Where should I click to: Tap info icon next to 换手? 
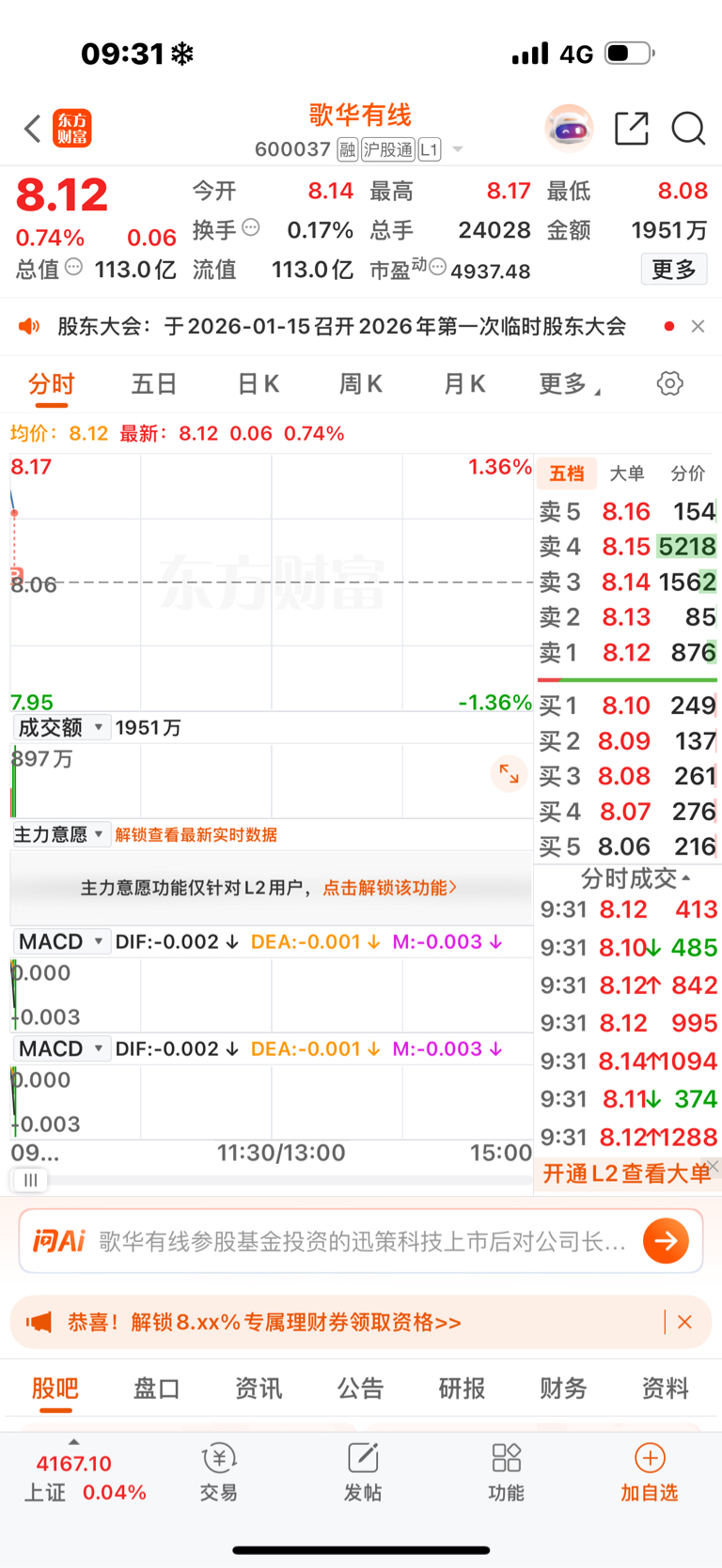click(250, 226)
